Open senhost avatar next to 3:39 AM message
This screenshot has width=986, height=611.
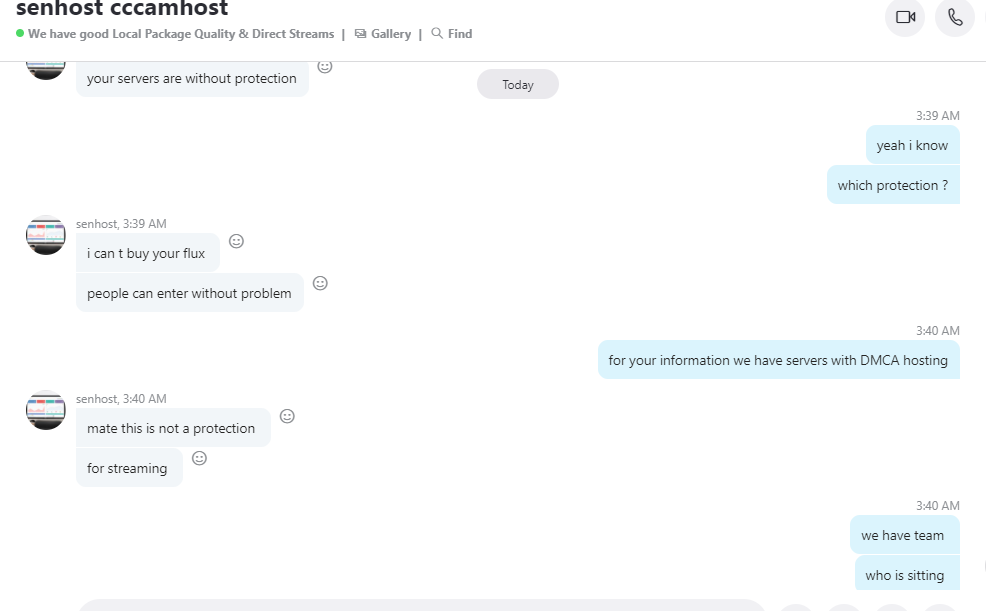tap(46, 235)
